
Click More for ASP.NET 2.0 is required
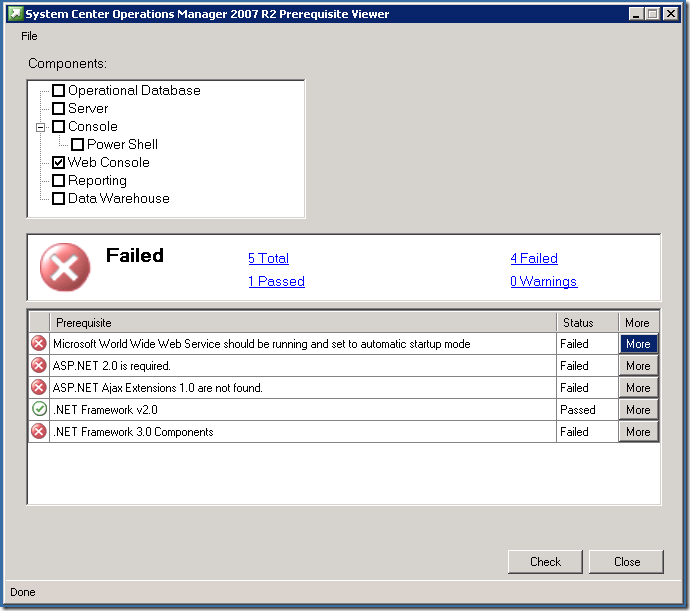click(x=639, y=366)
